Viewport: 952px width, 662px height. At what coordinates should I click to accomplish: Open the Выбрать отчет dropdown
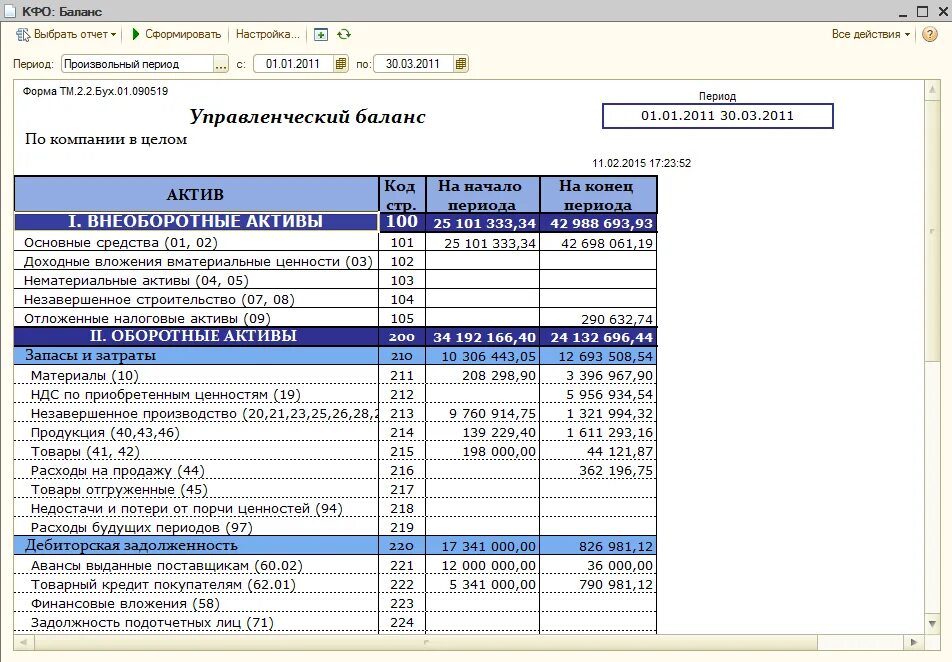[66, 35]
